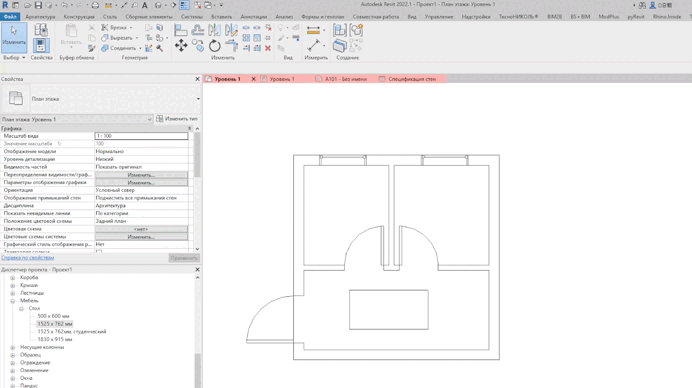692x388 pixels.
Task: Click the Уровень детализации value Низкий
Action: point(141,159)
